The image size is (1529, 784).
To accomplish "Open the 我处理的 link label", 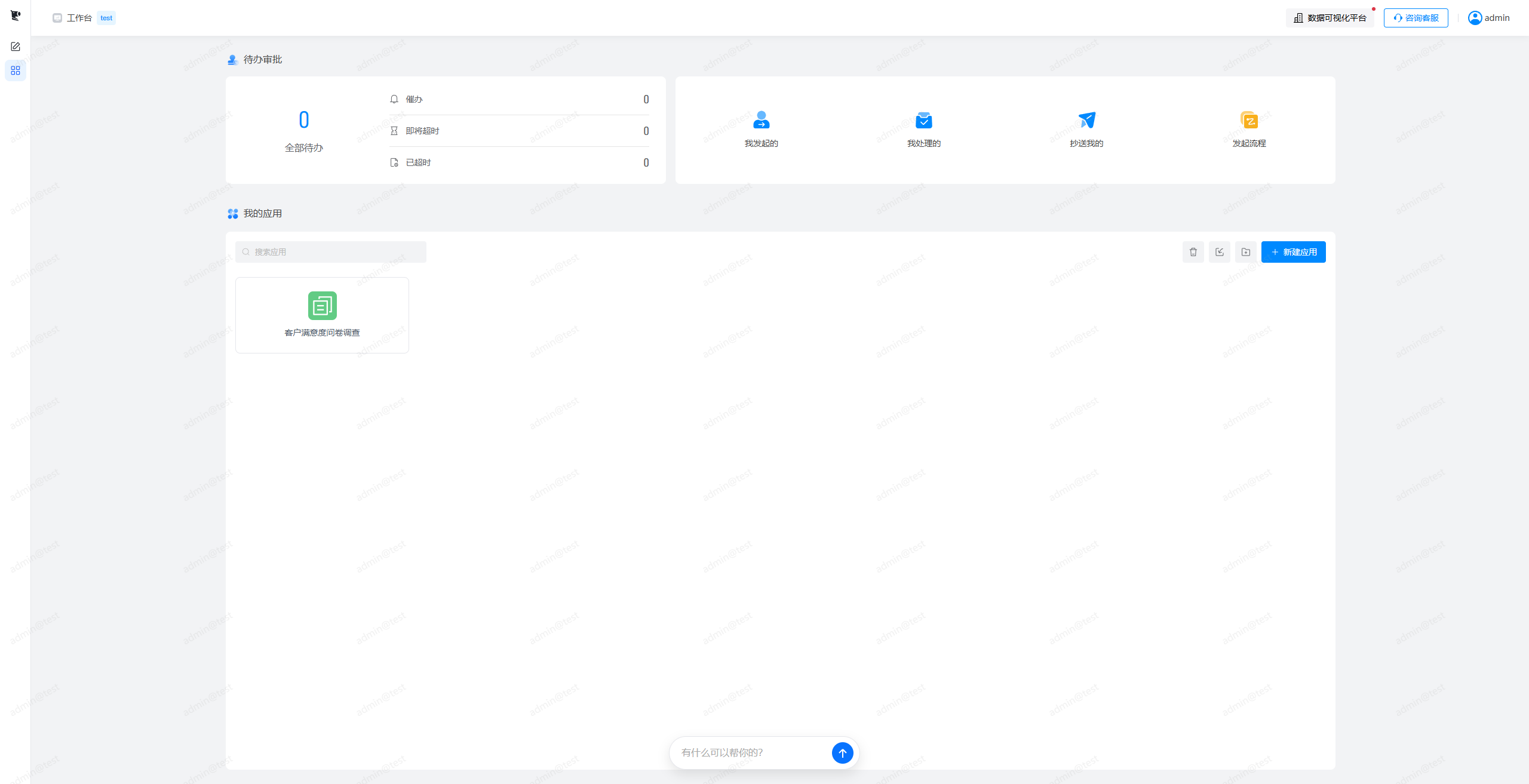I will coord(924,143).
